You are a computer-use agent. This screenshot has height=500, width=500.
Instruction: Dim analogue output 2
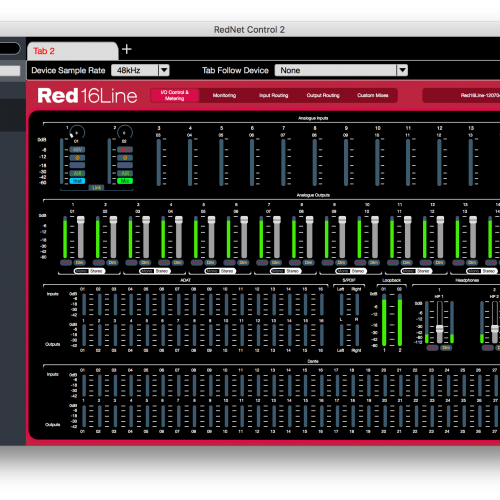click(112, 263)
